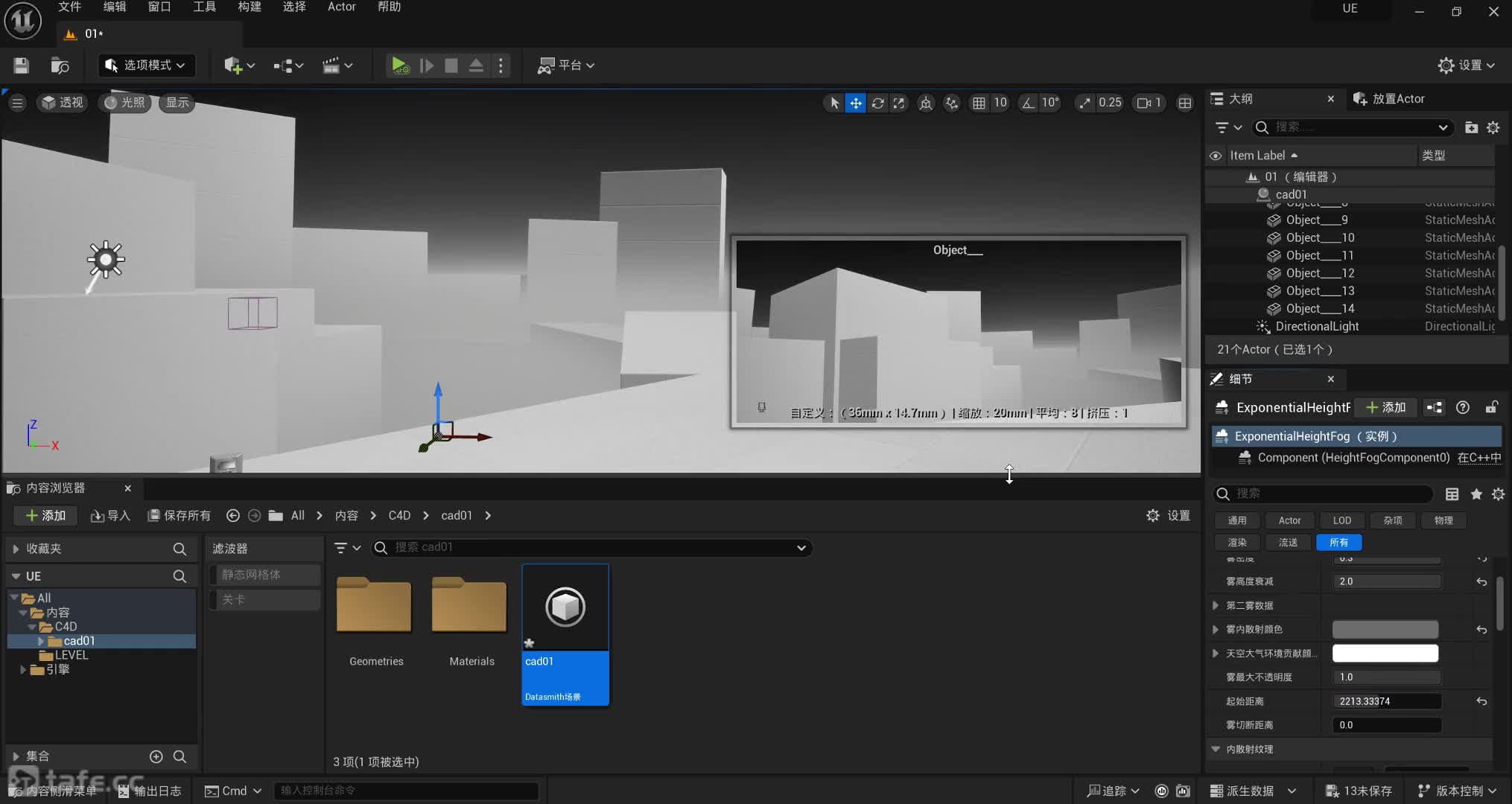This screenshot has height=804, width=1512.
Task: Open the 显示 show flags menu
Action: point(177,103)
